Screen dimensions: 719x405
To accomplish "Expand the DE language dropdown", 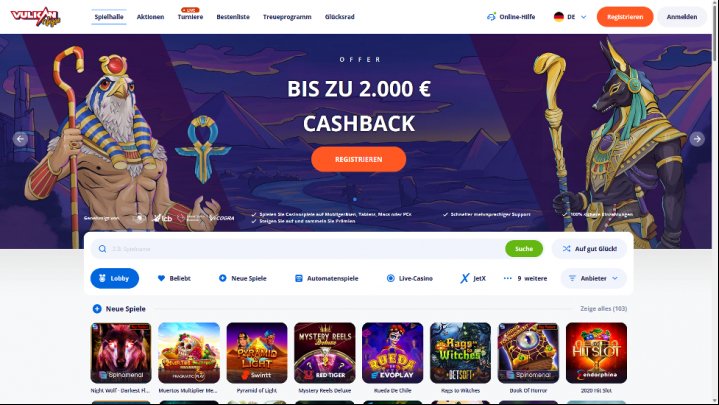I will click(x=570, y=17).
